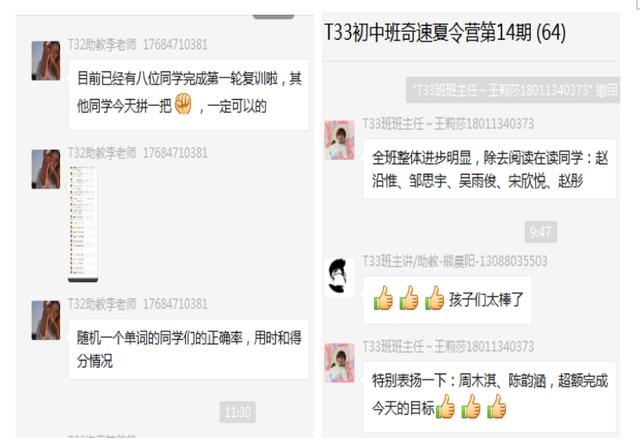Click the 全班整体进步明显 message bubble
Screen dimensions: 640x444
click(489, 169)
